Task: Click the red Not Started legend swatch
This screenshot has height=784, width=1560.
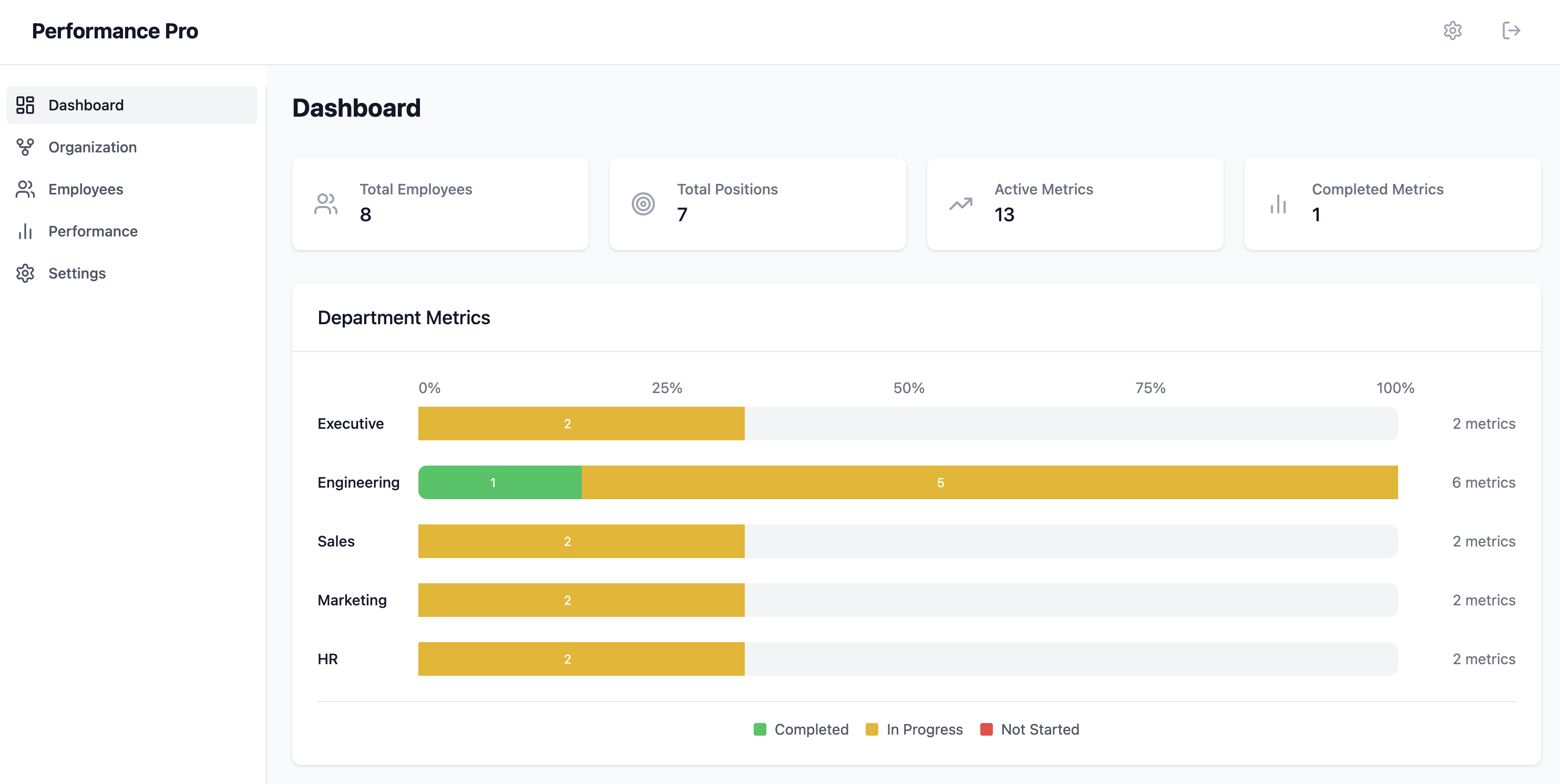Action: click(986, 729)
